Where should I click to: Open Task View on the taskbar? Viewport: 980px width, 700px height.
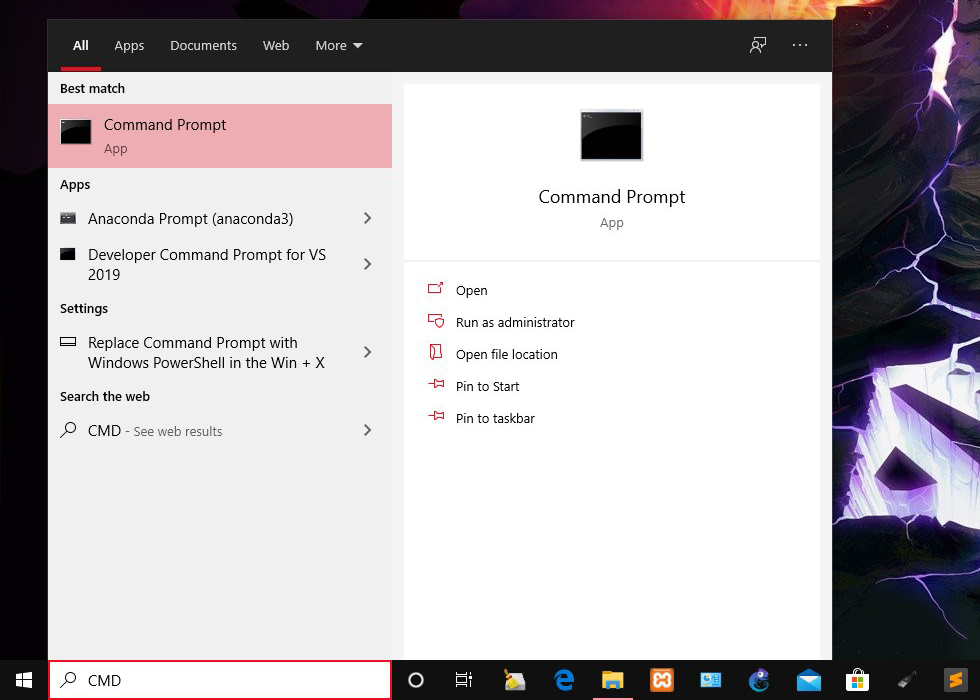click(x=464, y=680)
